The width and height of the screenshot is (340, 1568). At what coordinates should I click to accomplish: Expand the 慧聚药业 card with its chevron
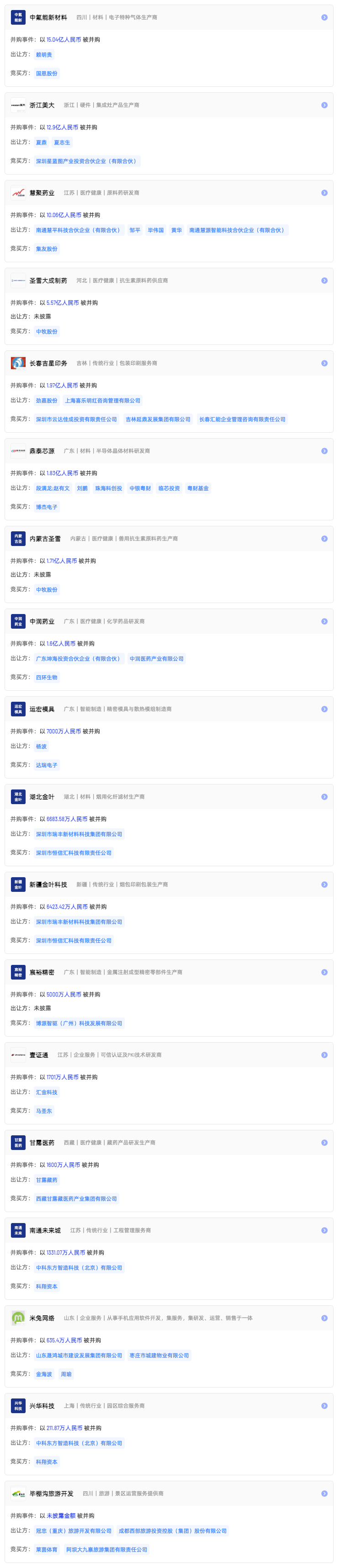[x=324, y=193]
